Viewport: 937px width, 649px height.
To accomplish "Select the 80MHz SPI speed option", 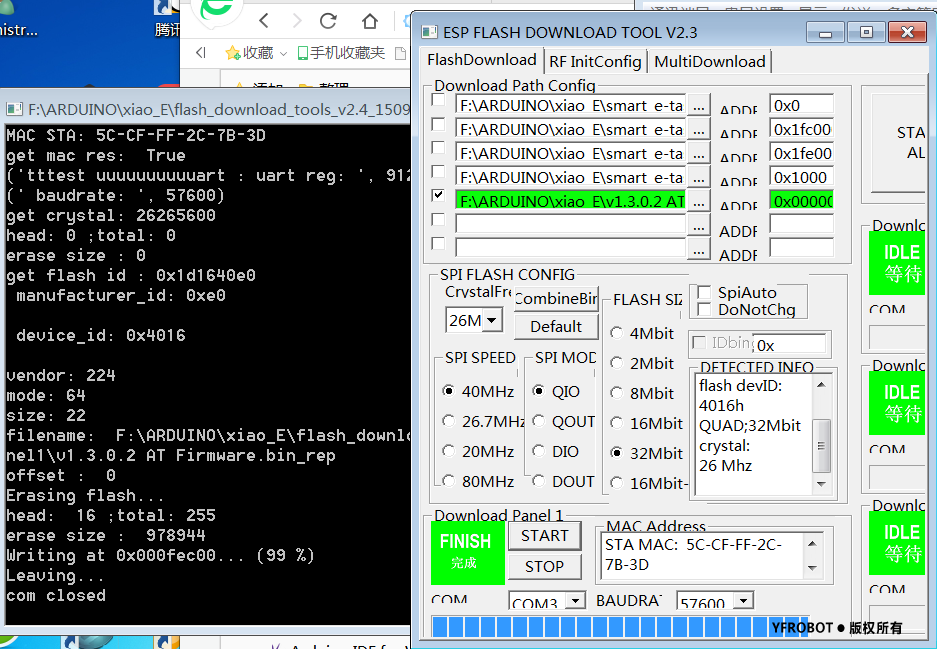I will 449,481.
